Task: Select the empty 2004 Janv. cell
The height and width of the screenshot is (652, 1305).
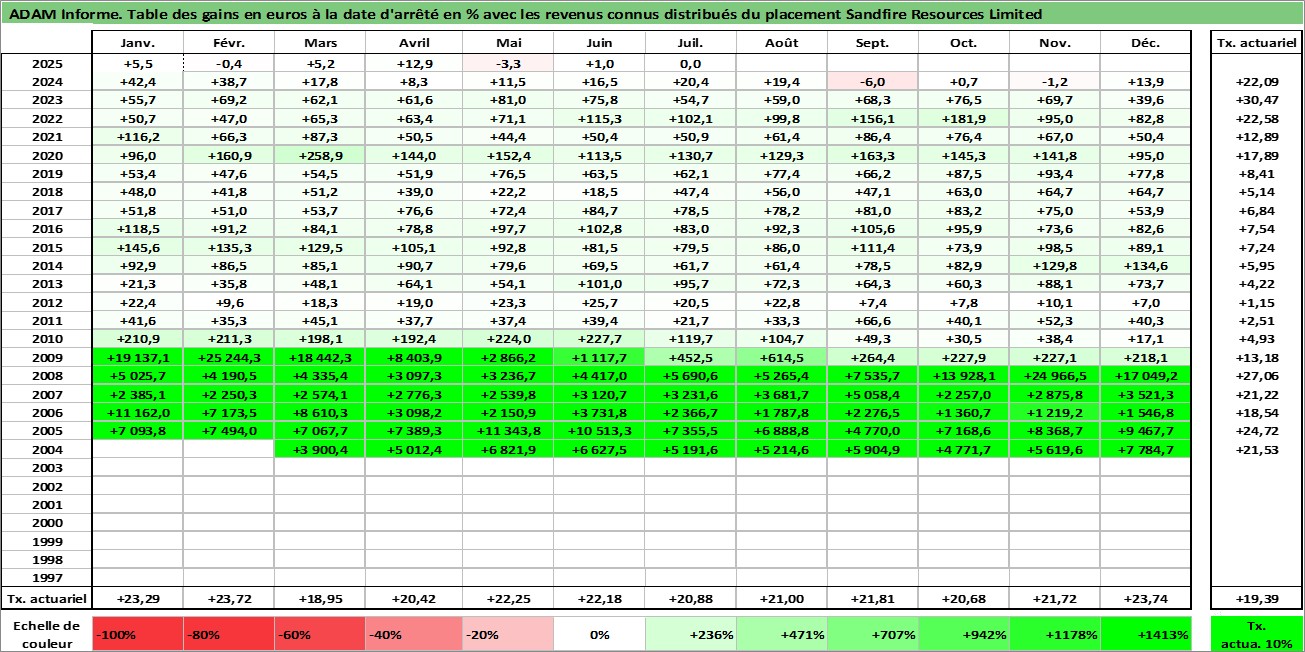Action: [137, 450]
